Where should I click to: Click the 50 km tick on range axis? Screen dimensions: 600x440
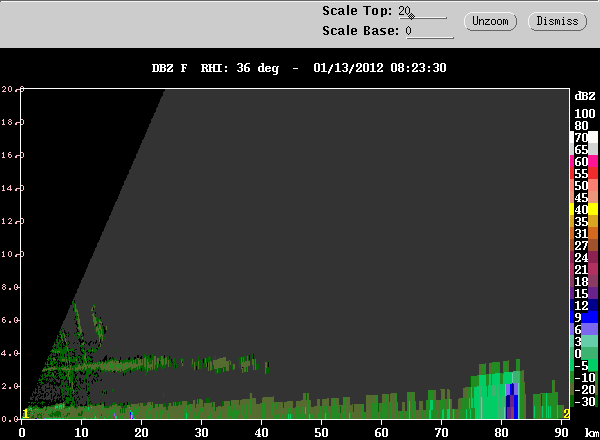point(321,421)
